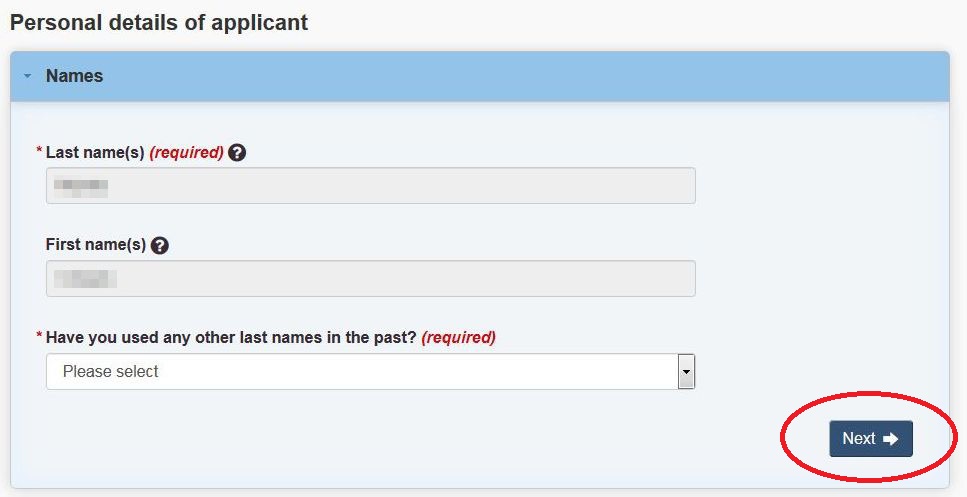
Task: Focus the First name(s) text field
Action: [x=371, y=279]
